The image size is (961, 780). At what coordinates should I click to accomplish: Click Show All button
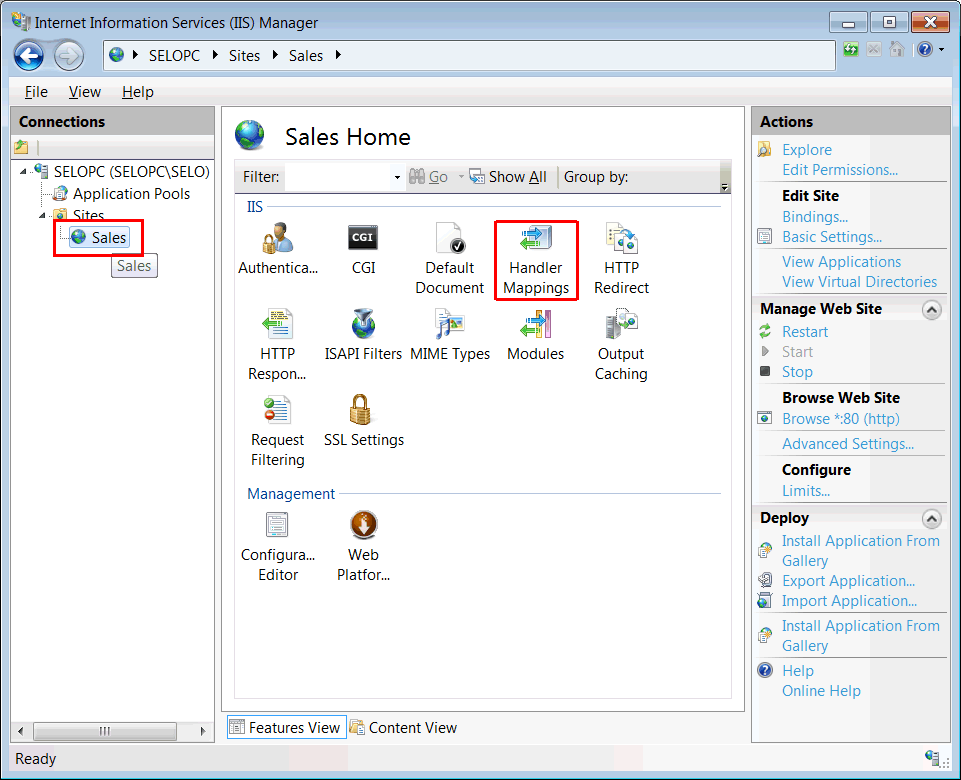tap(508, 177)
